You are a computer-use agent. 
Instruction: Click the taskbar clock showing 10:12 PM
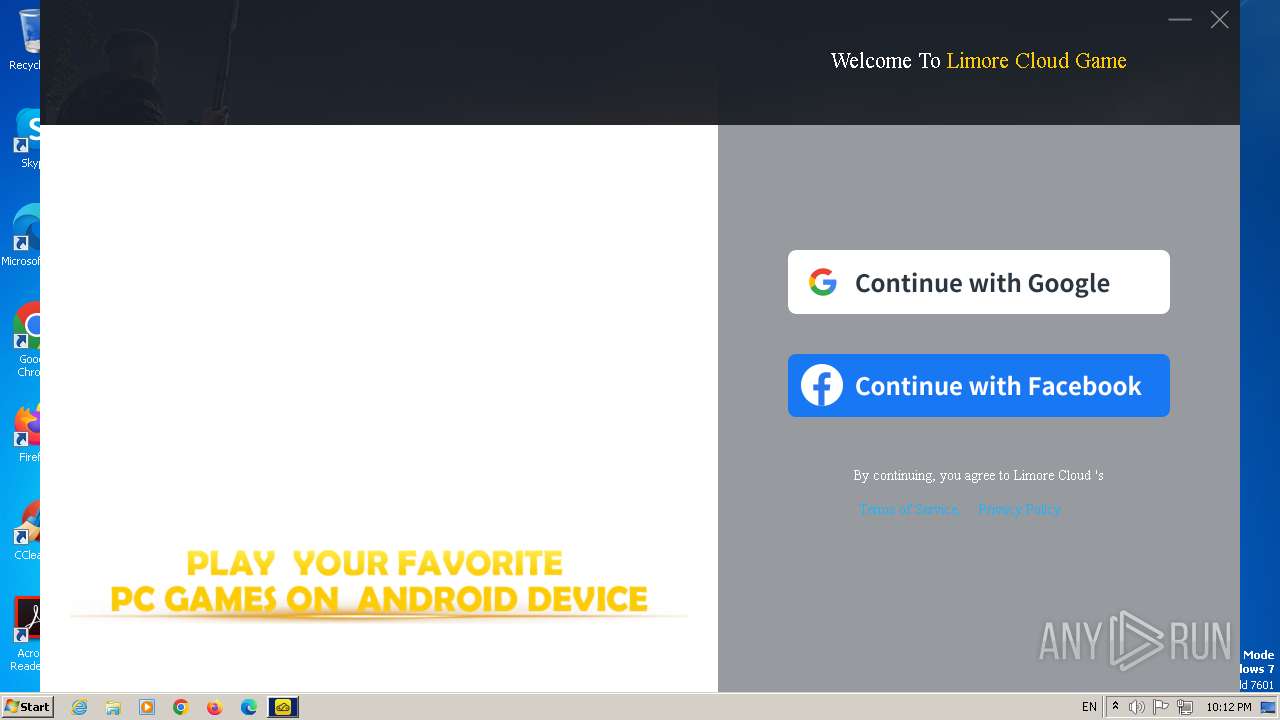(x=1229, y=707)
